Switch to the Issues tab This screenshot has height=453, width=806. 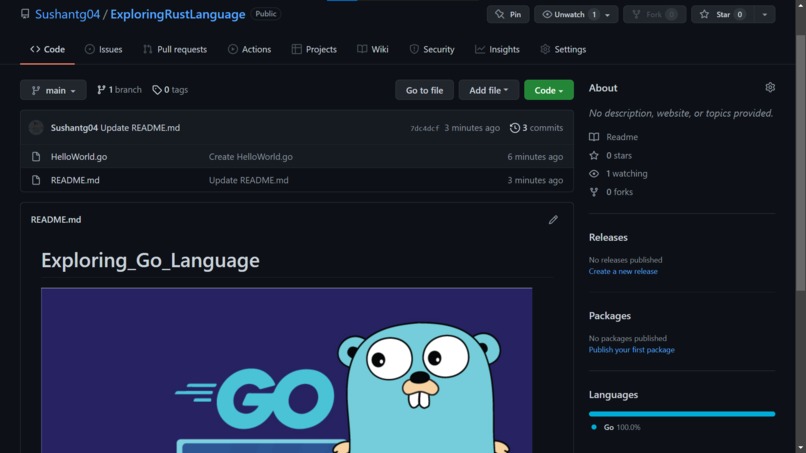click(103, 49)
